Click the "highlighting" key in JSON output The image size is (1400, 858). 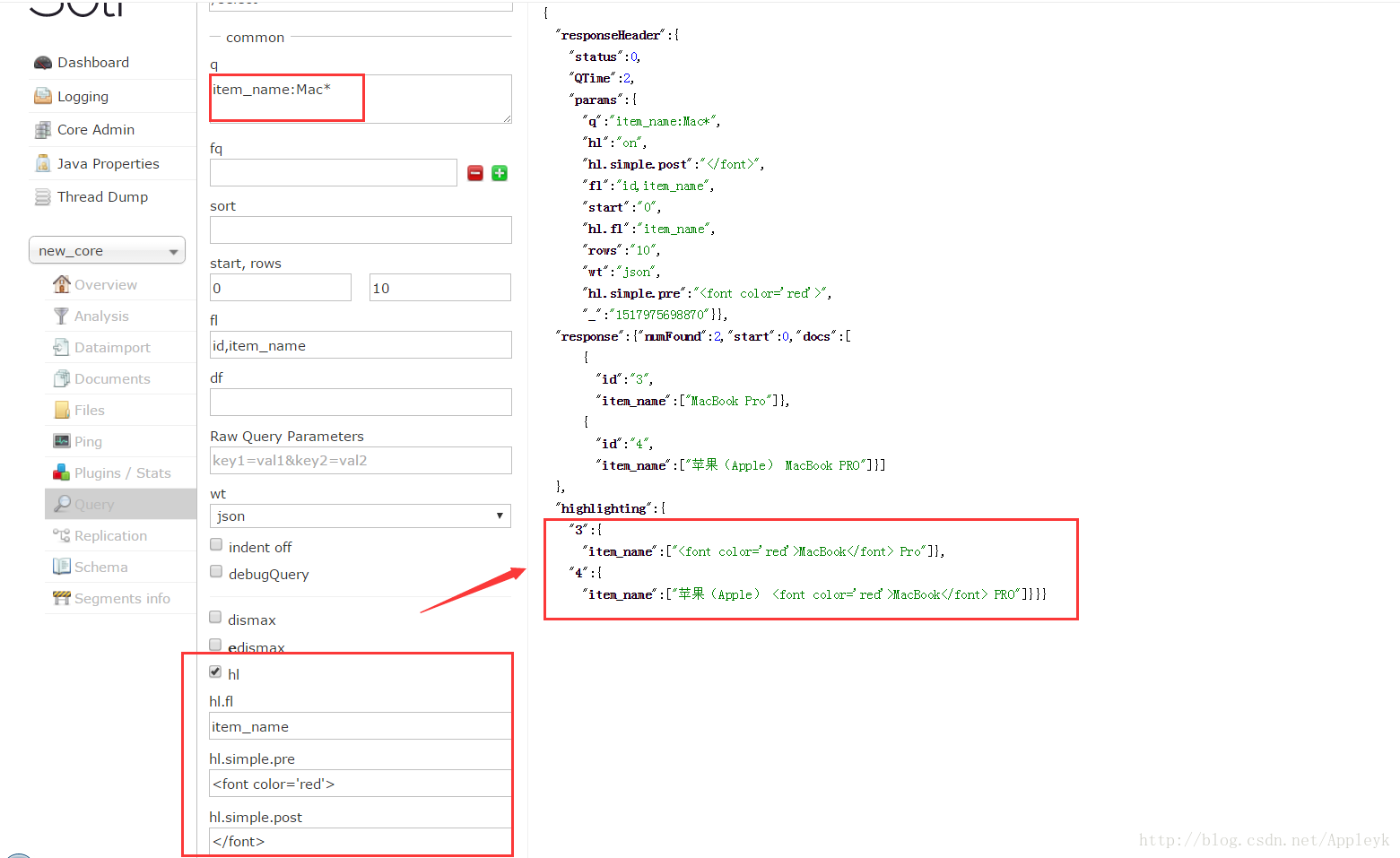[x=604, y=508]
